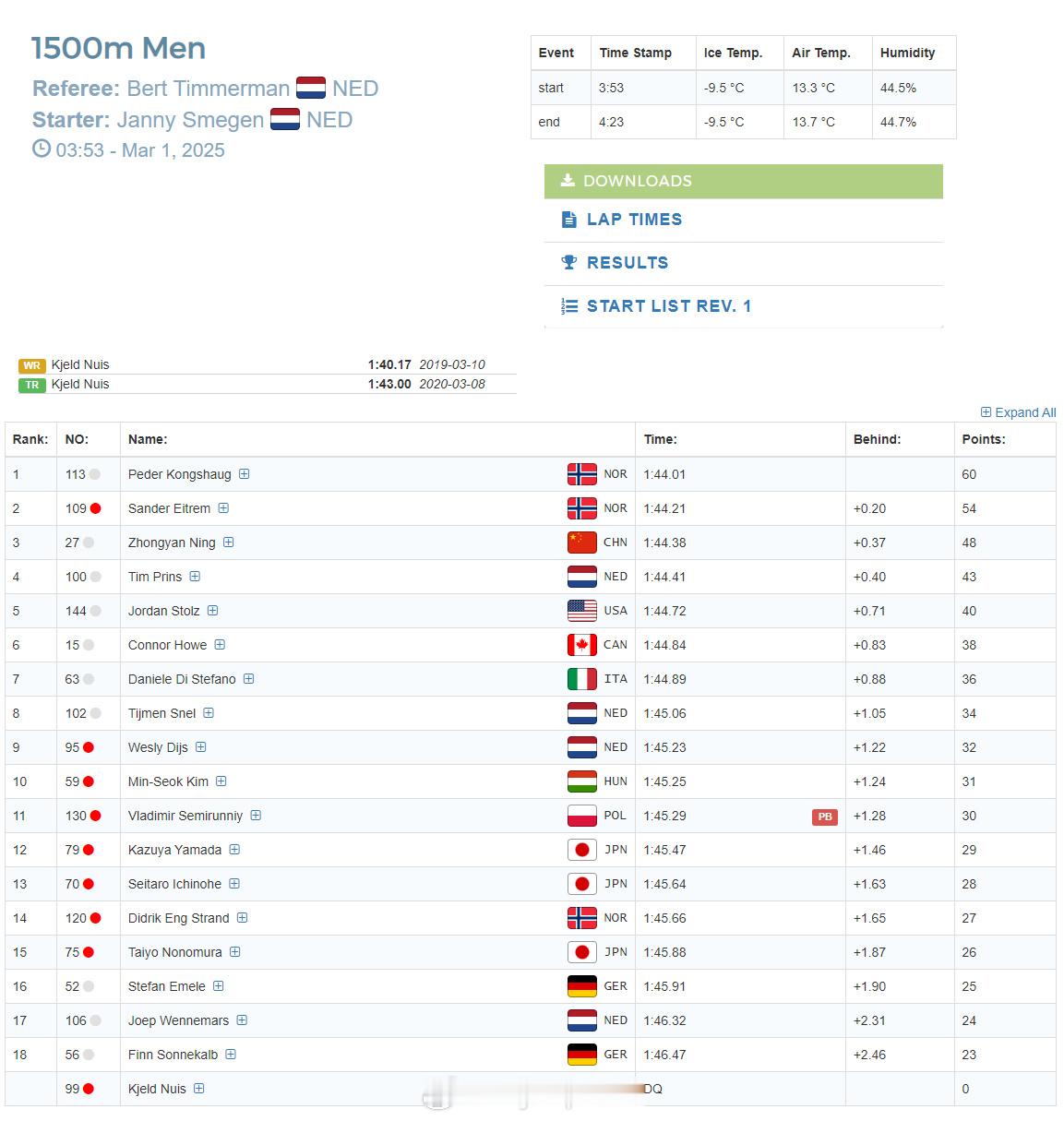Image resolution: width=1064 pixels, height=1121 pixels.
Task: Click the world record time 1:40.17
Action: pyautogui.click(x=389, y=365)
